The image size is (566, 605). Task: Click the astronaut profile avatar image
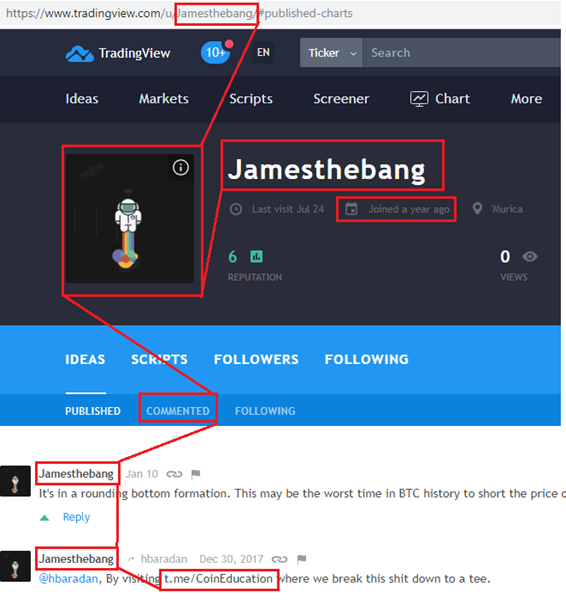click(x=130, y=219)
